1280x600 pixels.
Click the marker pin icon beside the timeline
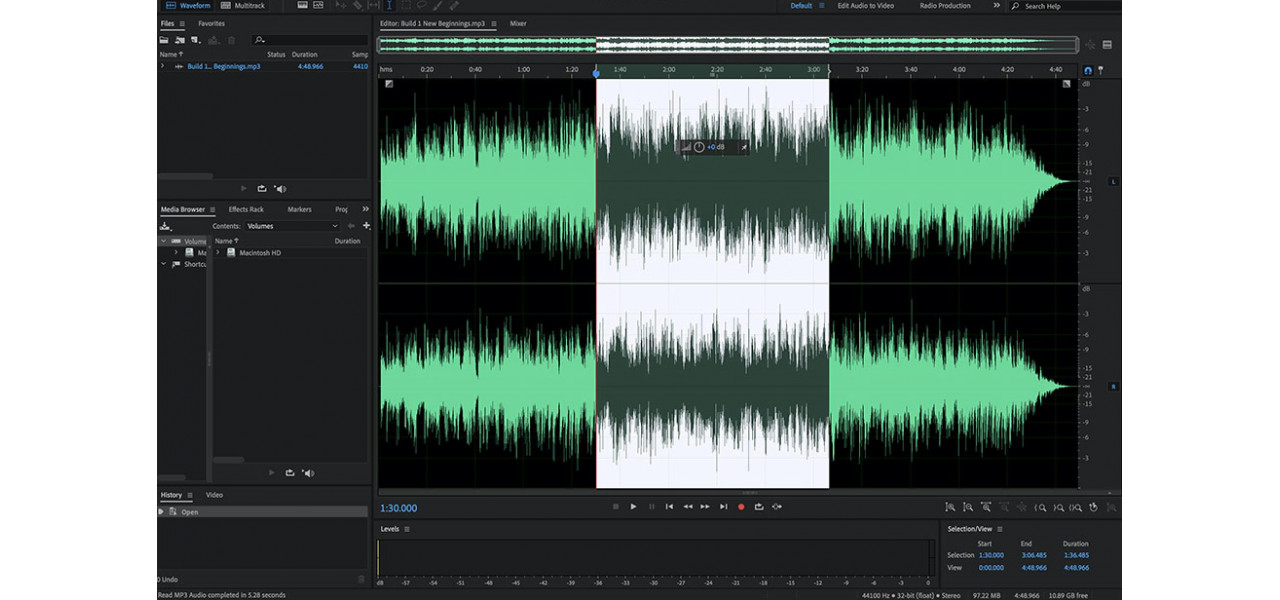(1101, 70)
